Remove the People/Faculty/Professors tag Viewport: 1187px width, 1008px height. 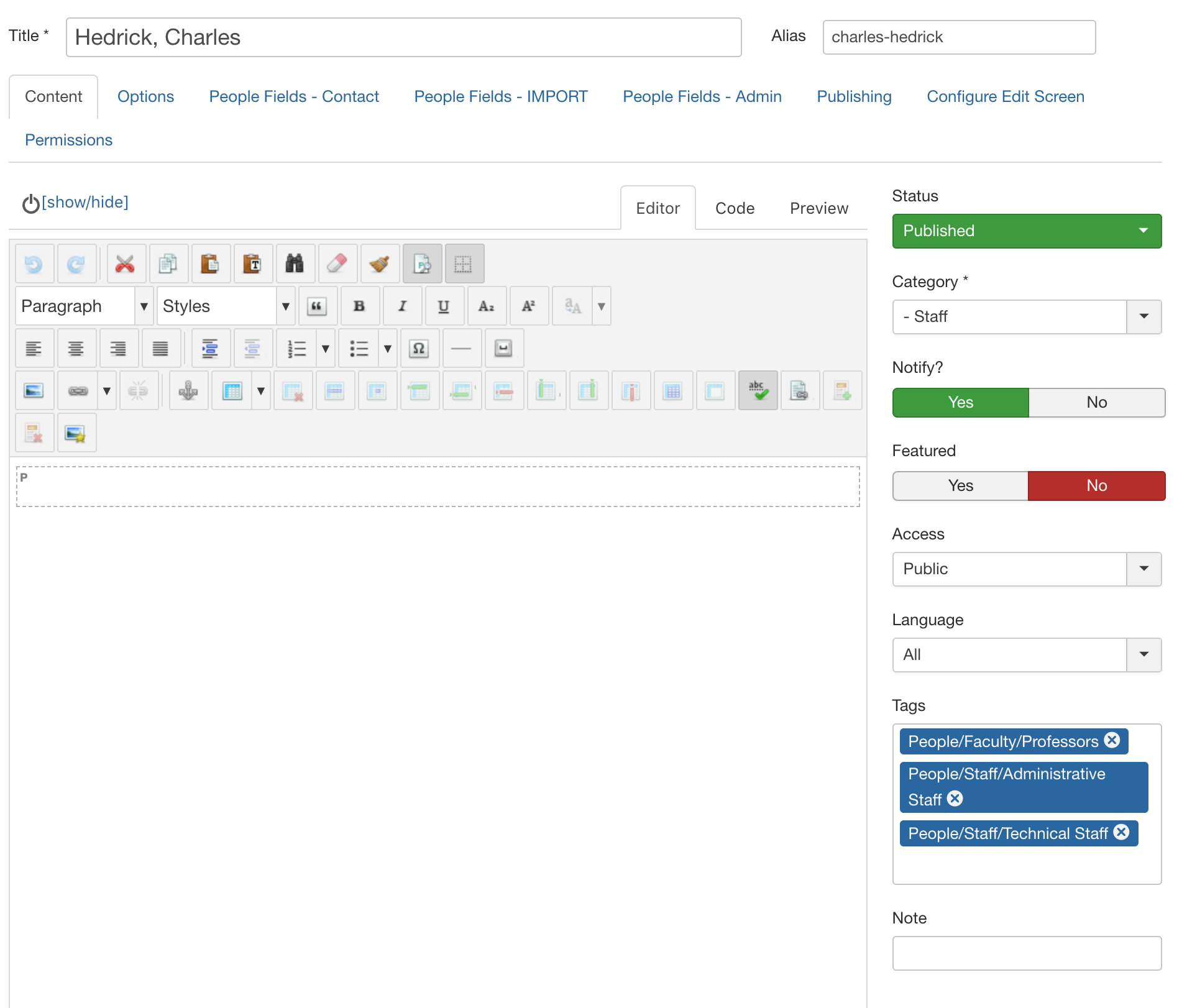(1112, 741)
